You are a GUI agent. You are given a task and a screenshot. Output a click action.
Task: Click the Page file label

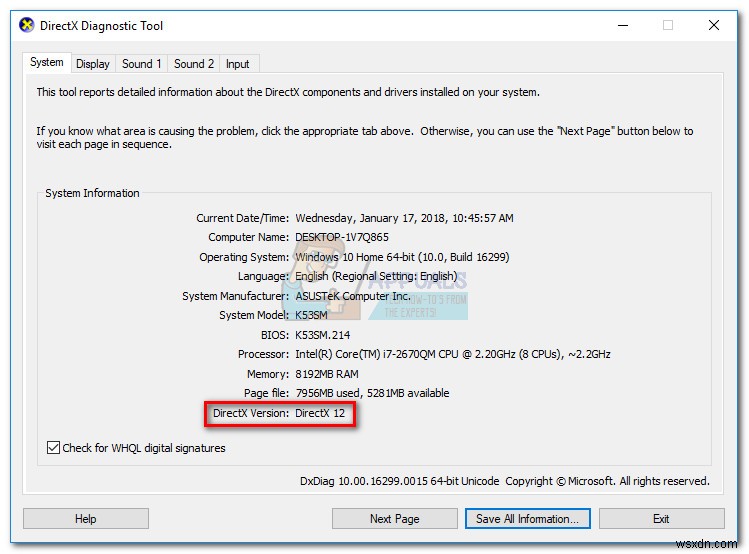coord(267,393)
